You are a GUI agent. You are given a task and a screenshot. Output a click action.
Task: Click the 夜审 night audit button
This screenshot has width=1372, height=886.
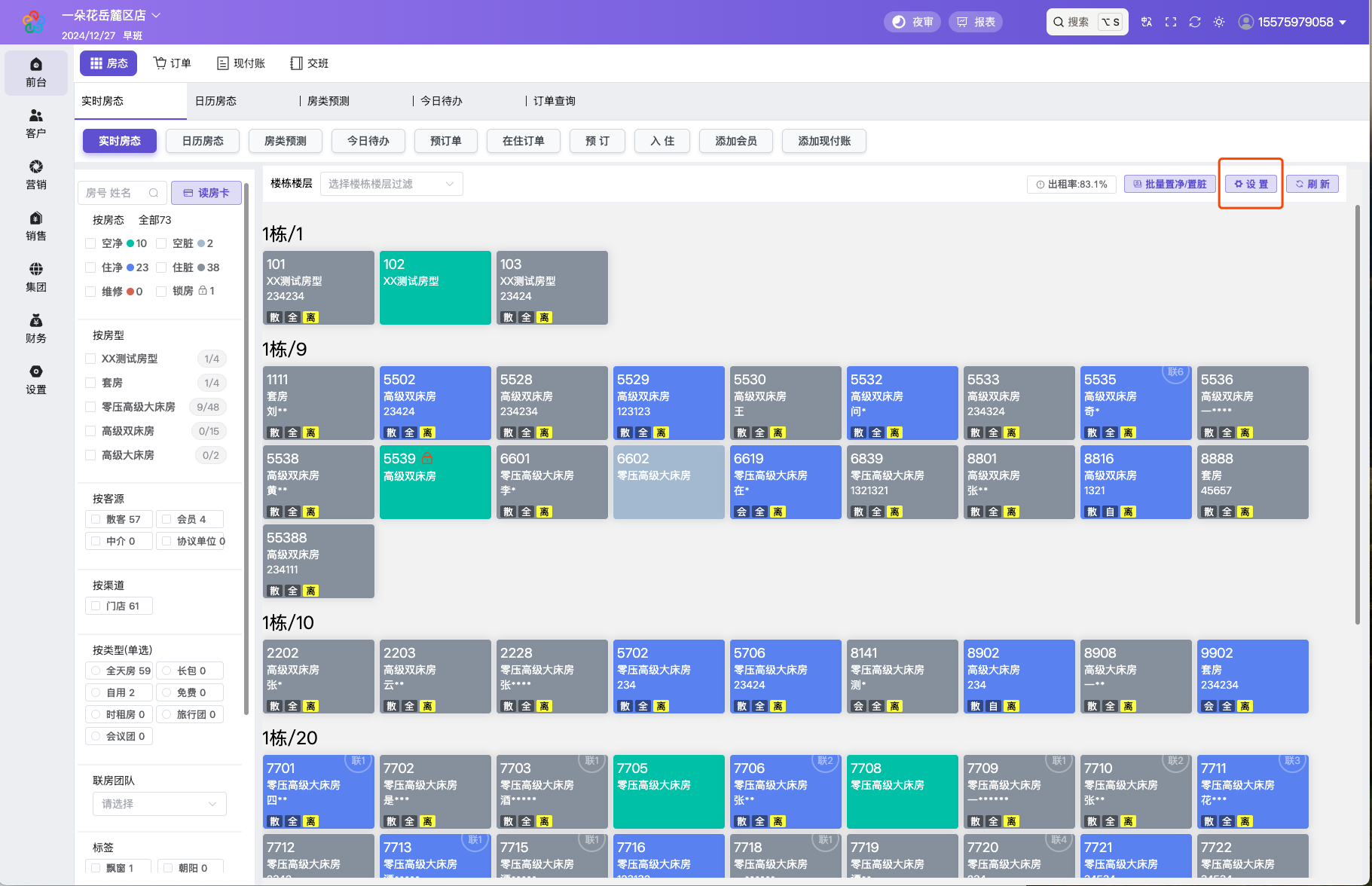pos(912,22)
